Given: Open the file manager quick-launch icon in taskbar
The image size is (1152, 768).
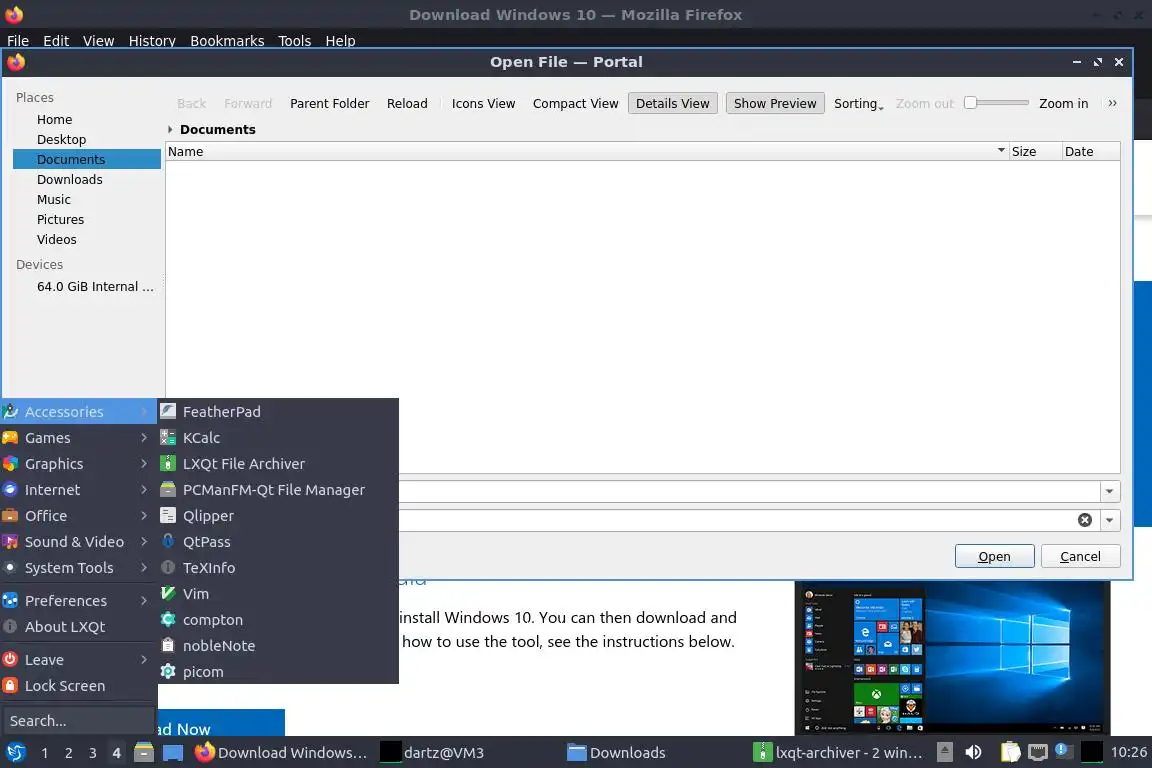Looking at the screenshot, I should pos(144,753).
